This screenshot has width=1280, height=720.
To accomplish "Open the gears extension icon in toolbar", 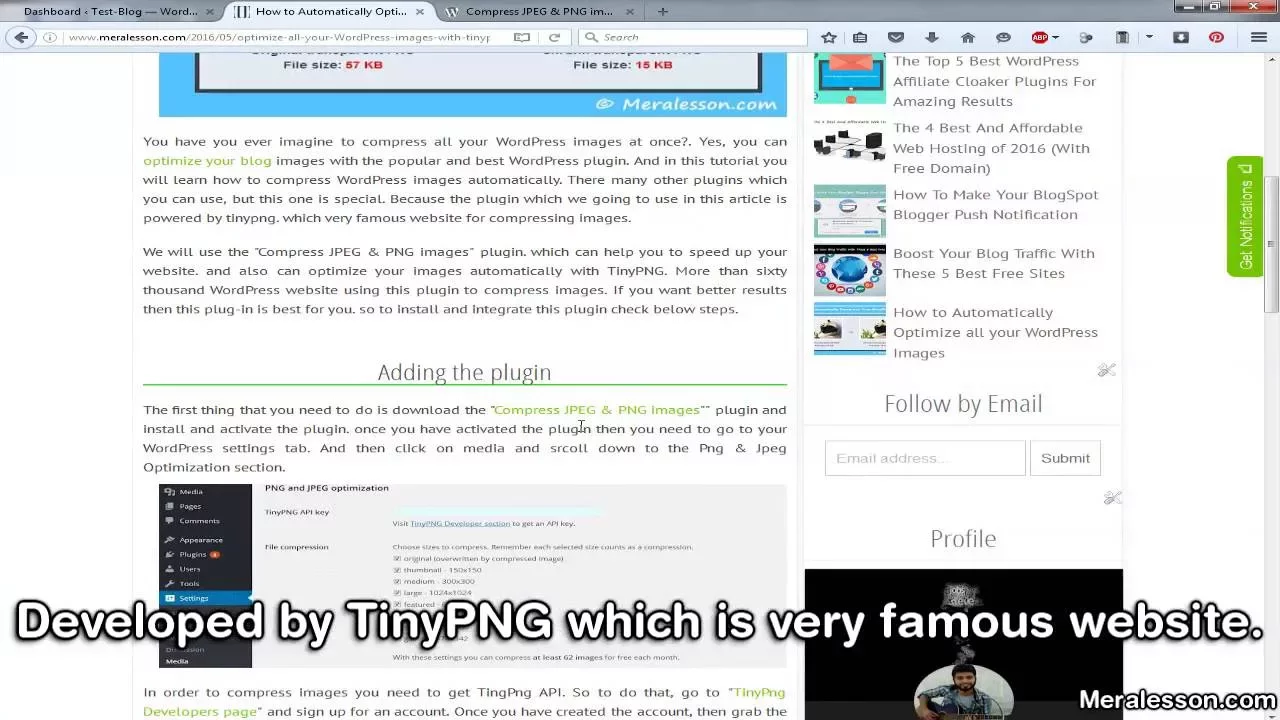I will [1086, 37].
